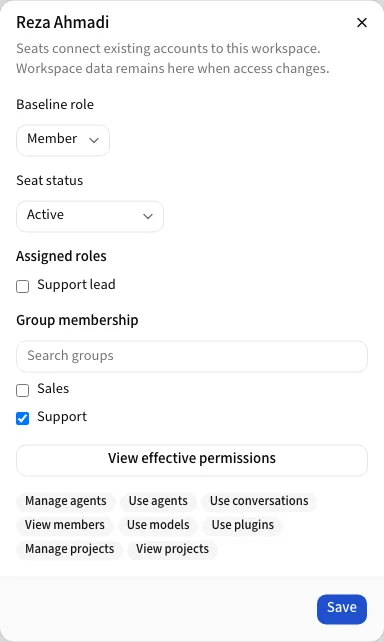Image resolution: width=384 pixels, height=642 pixels.
Task: Click the Use agents permission chip
Action: pyautogui.click(x=158, y=501)
